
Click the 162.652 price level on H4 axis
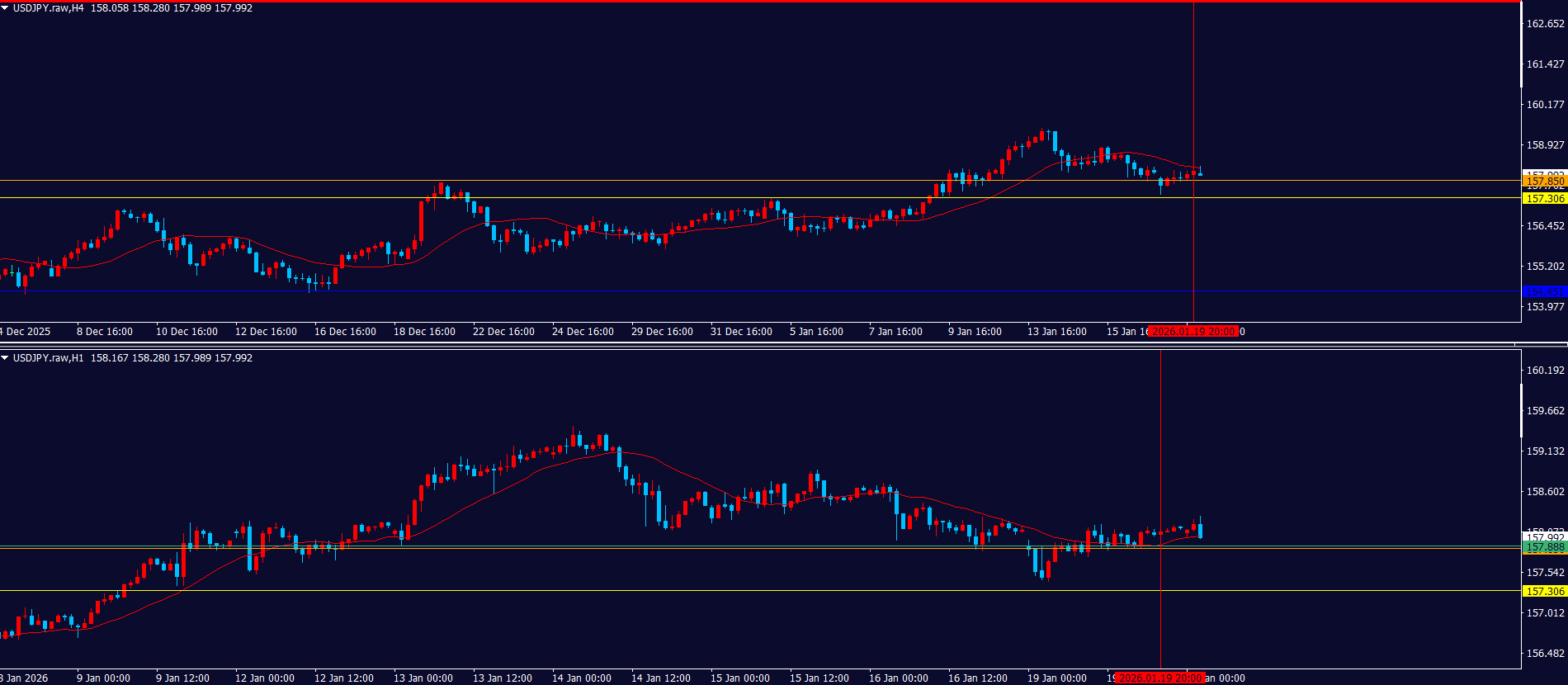(x=1545, y=24)
